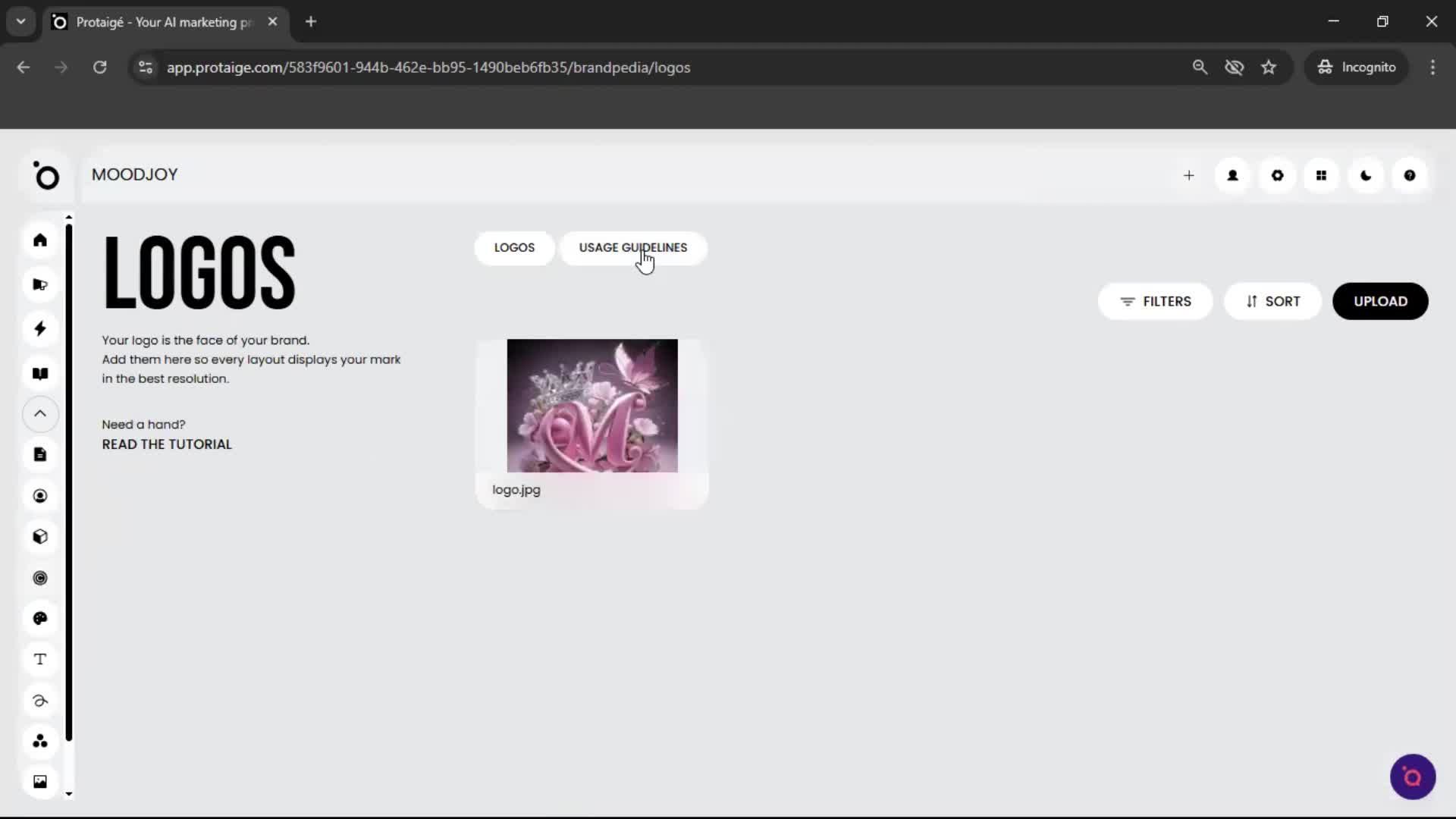Open the color palette panel
Screen dimensions: 1456x819
(40, 619)
